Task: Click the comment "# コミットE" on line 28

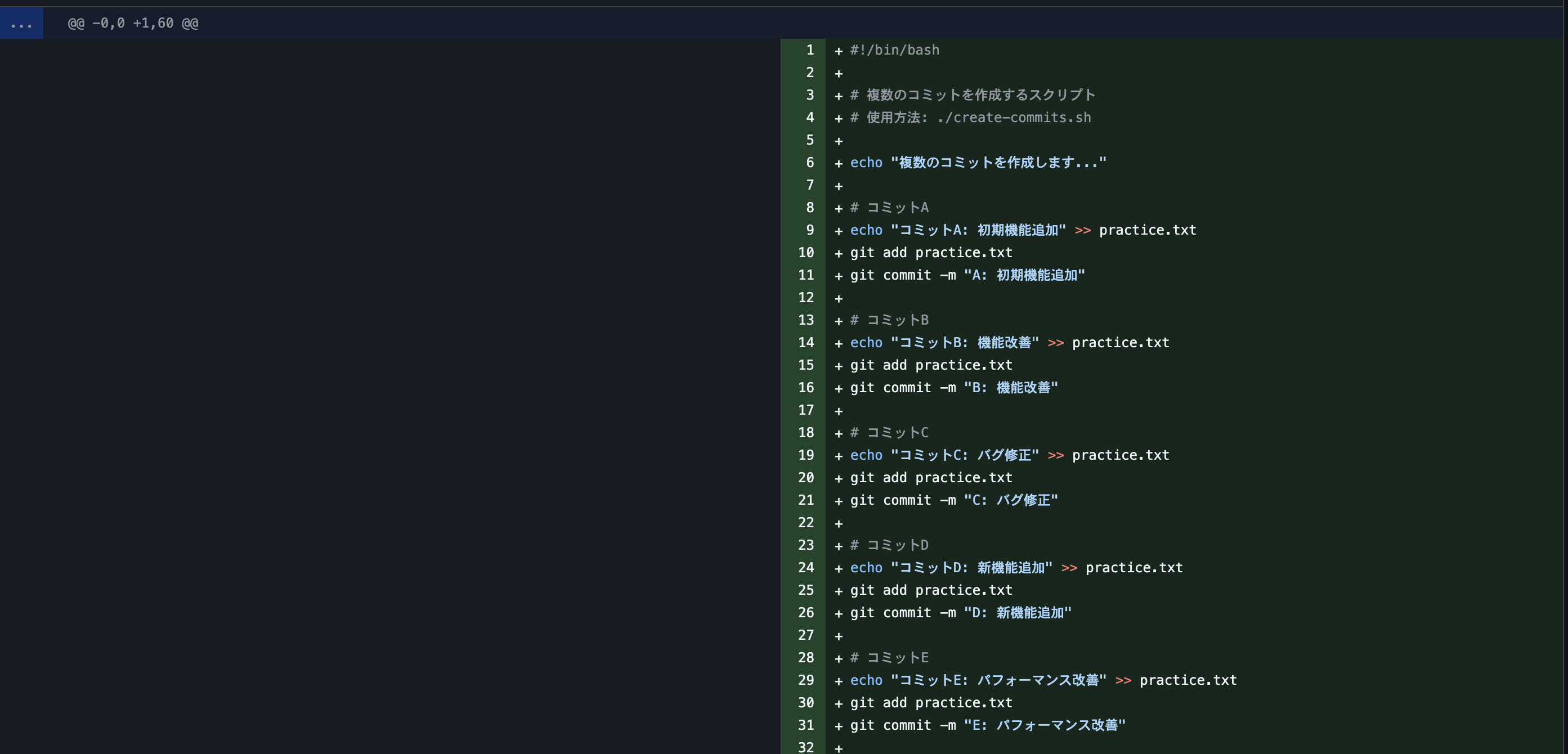Action: [x=889, y=657]
